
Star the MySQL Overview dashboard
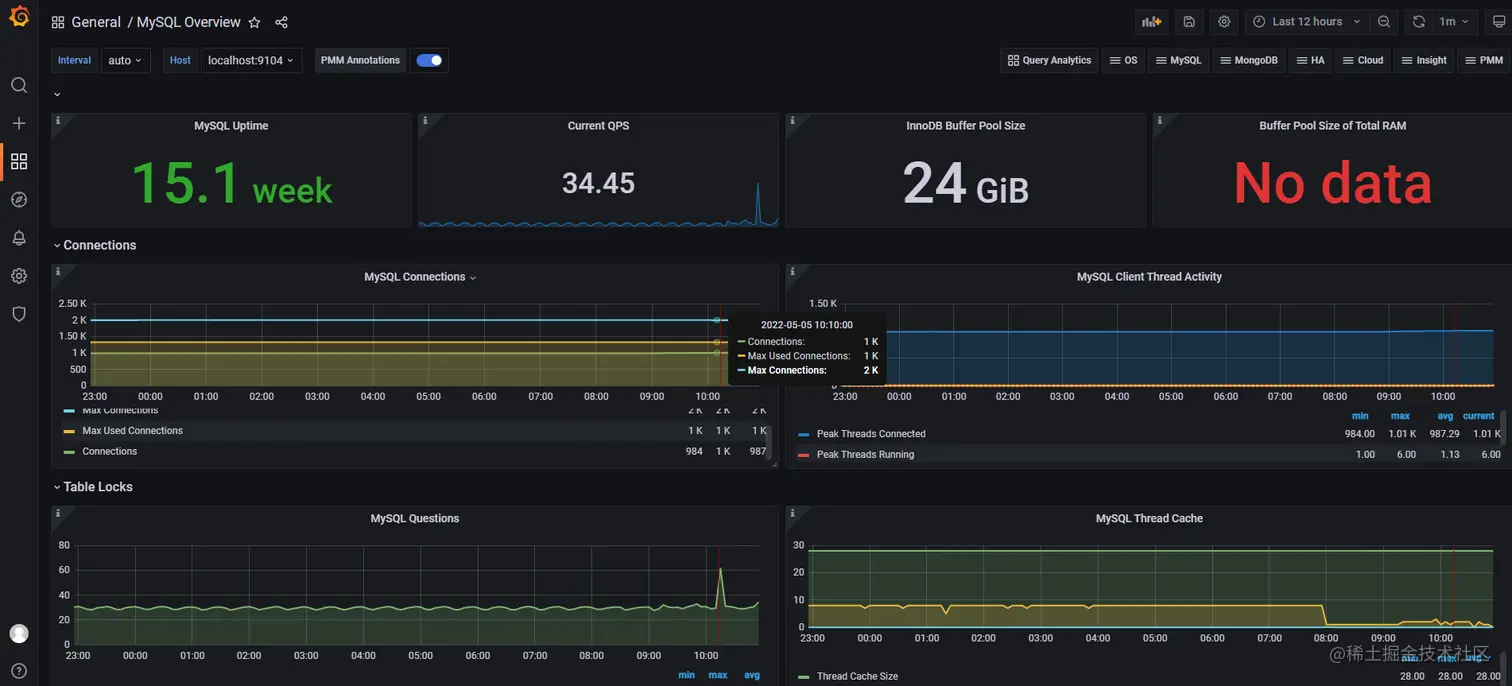[255, 22]
